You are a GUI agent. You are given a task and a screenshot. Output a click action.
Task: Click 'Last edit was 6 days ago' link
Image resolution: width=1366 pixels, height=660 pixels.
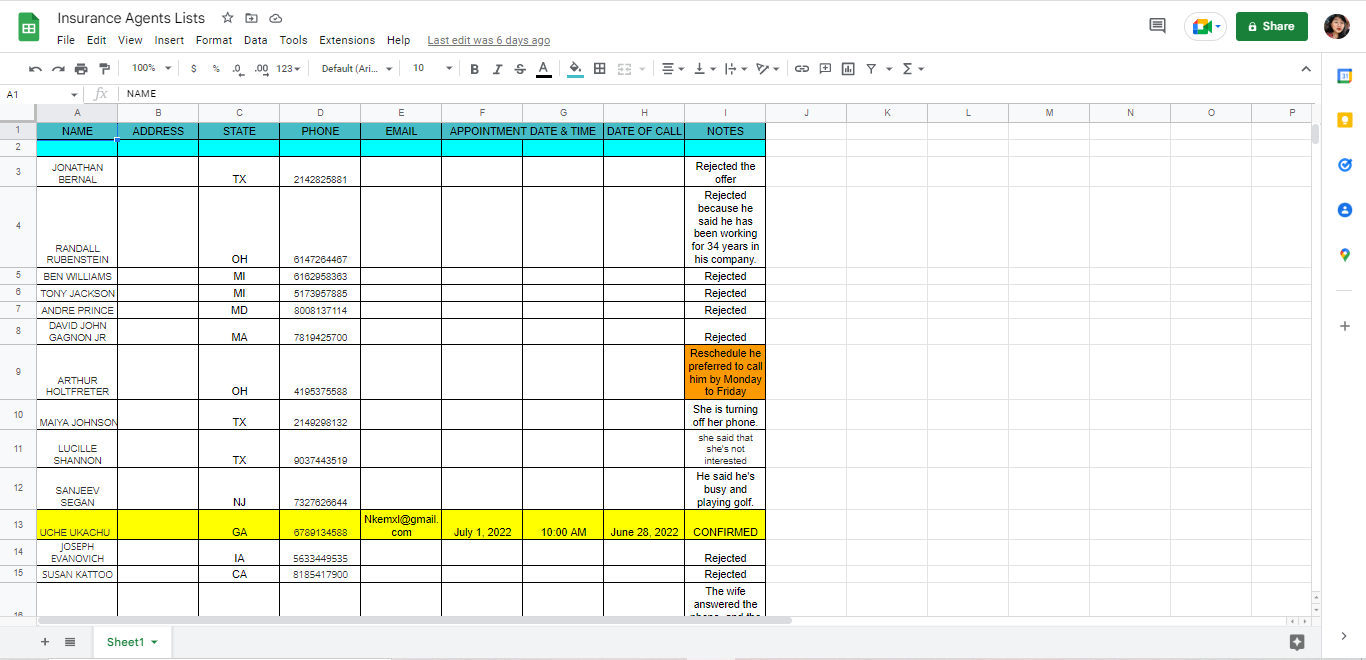tap(488, 40)
